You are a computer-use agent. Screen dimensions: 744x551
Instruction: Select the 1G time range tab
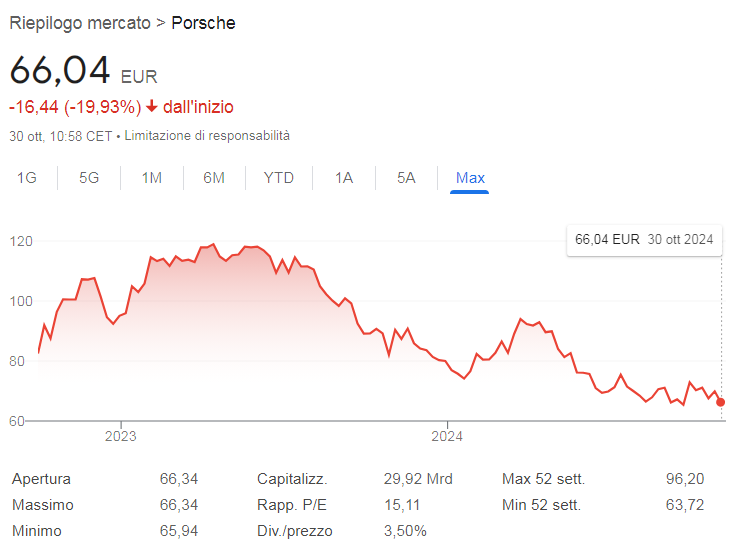click(27, 178)
